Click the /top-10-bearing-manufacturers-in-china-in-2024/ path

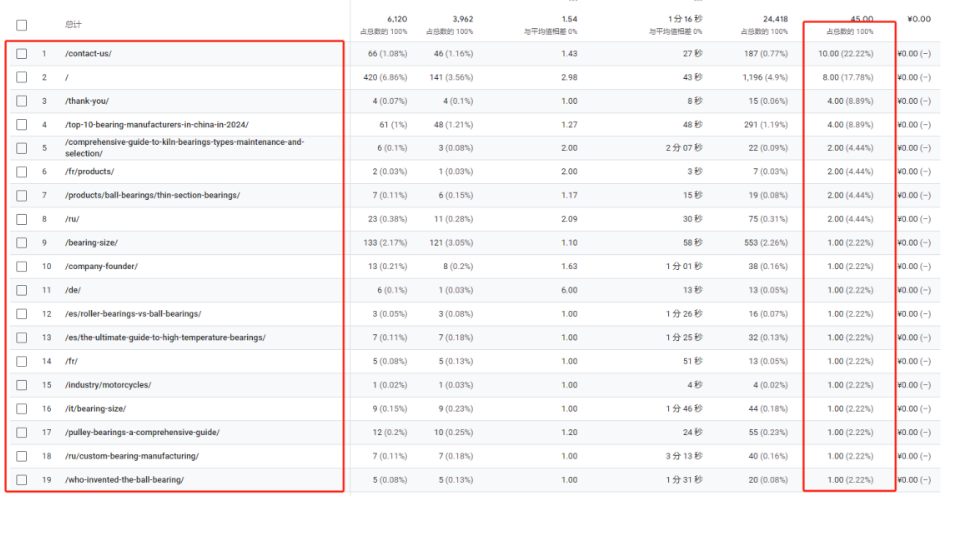click(156, 125)
